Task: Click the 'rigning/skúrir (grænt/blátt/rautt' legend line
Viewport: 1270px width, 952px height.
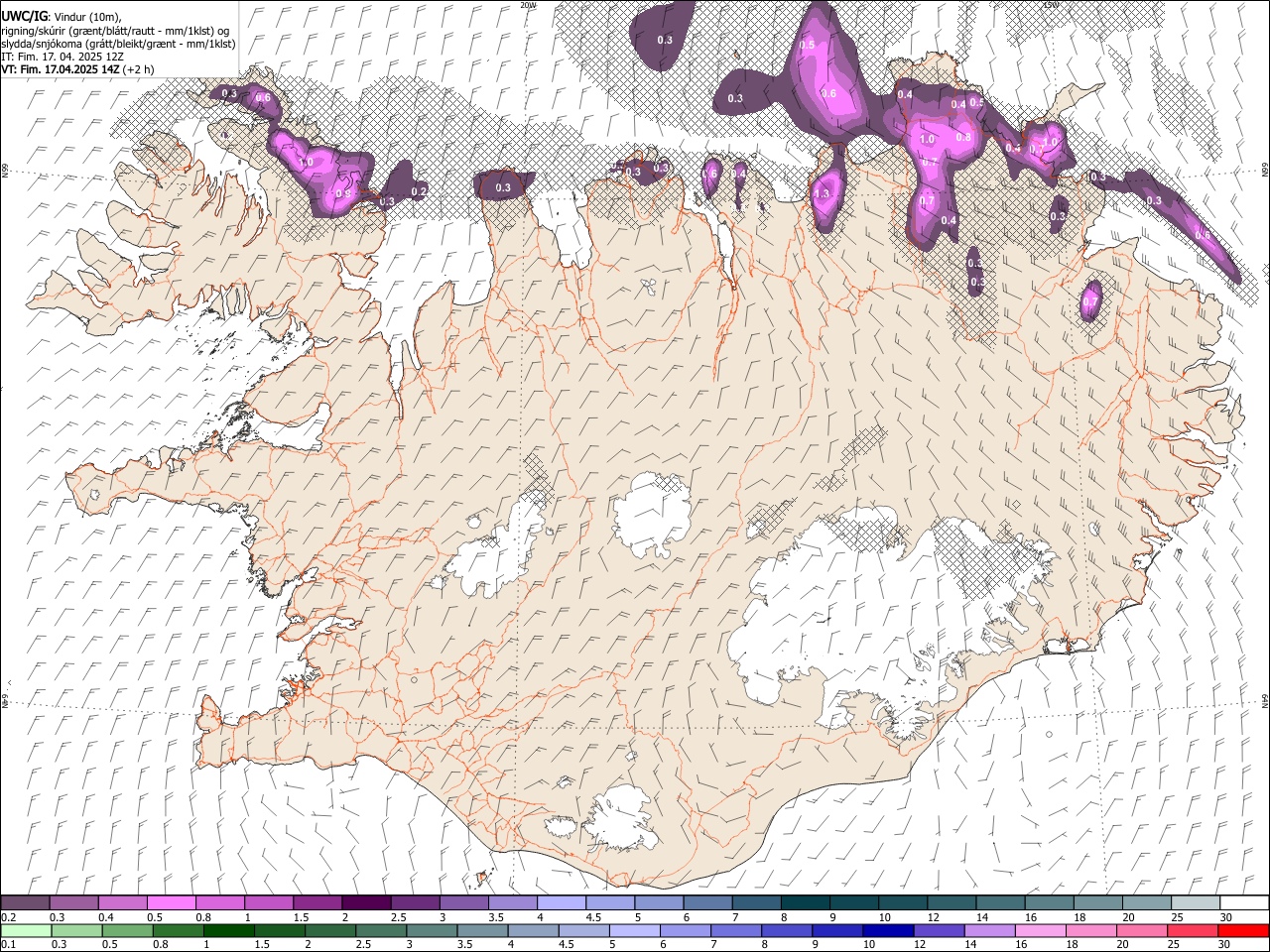Action: click(x=115, y=30)
